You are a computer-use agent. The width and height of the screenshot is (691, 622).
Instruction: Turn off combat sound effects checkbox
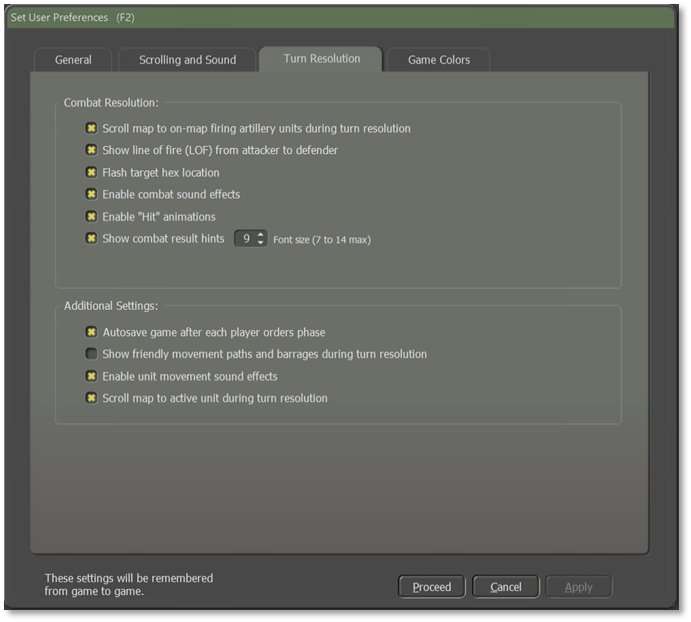[92, 195]
